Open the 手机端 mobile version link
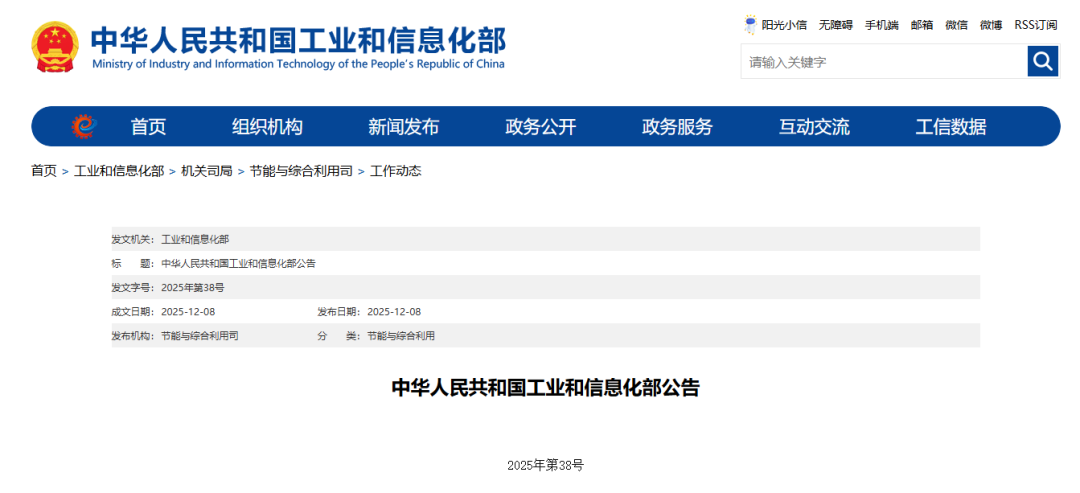 coord(881,25)
